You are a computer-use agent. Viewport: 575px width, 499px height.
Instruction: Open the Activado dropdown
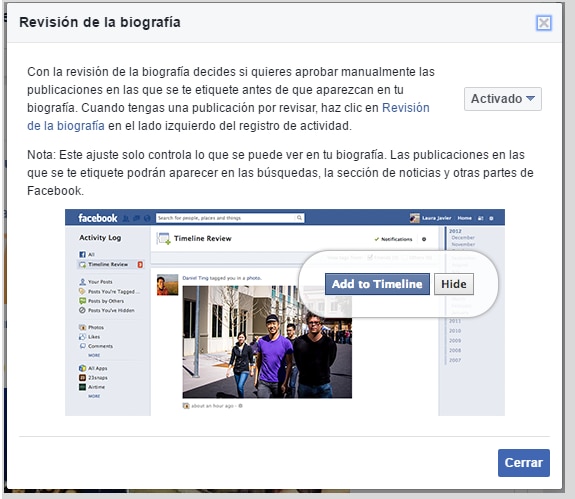click(x=503, y=99)
